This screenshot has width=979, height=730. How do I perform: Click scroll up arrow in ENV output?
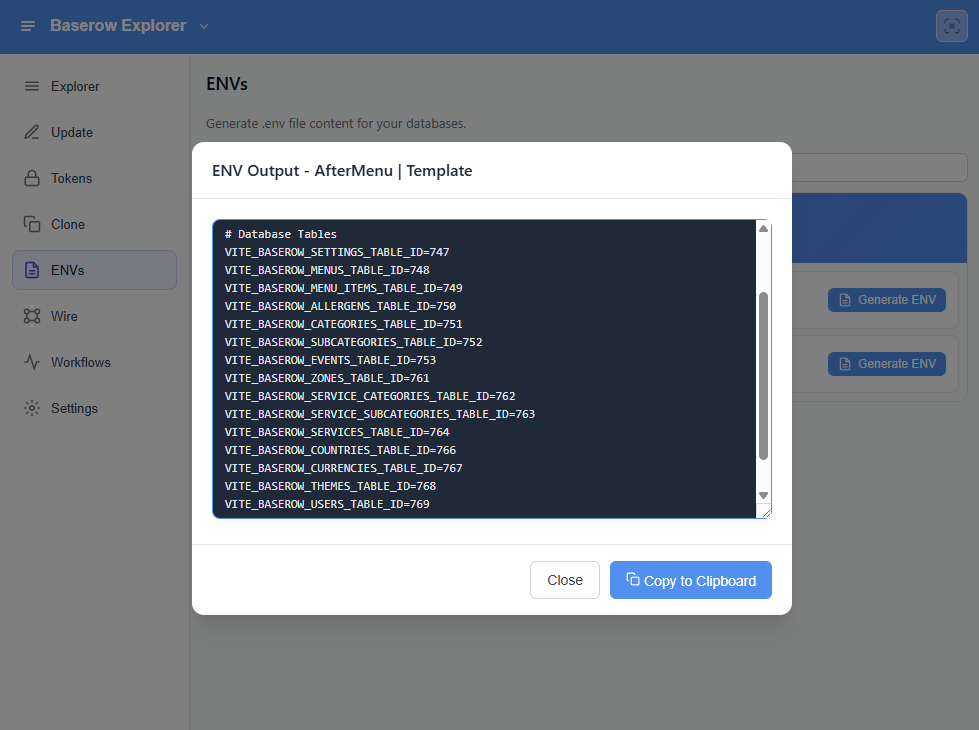[763, 229]
